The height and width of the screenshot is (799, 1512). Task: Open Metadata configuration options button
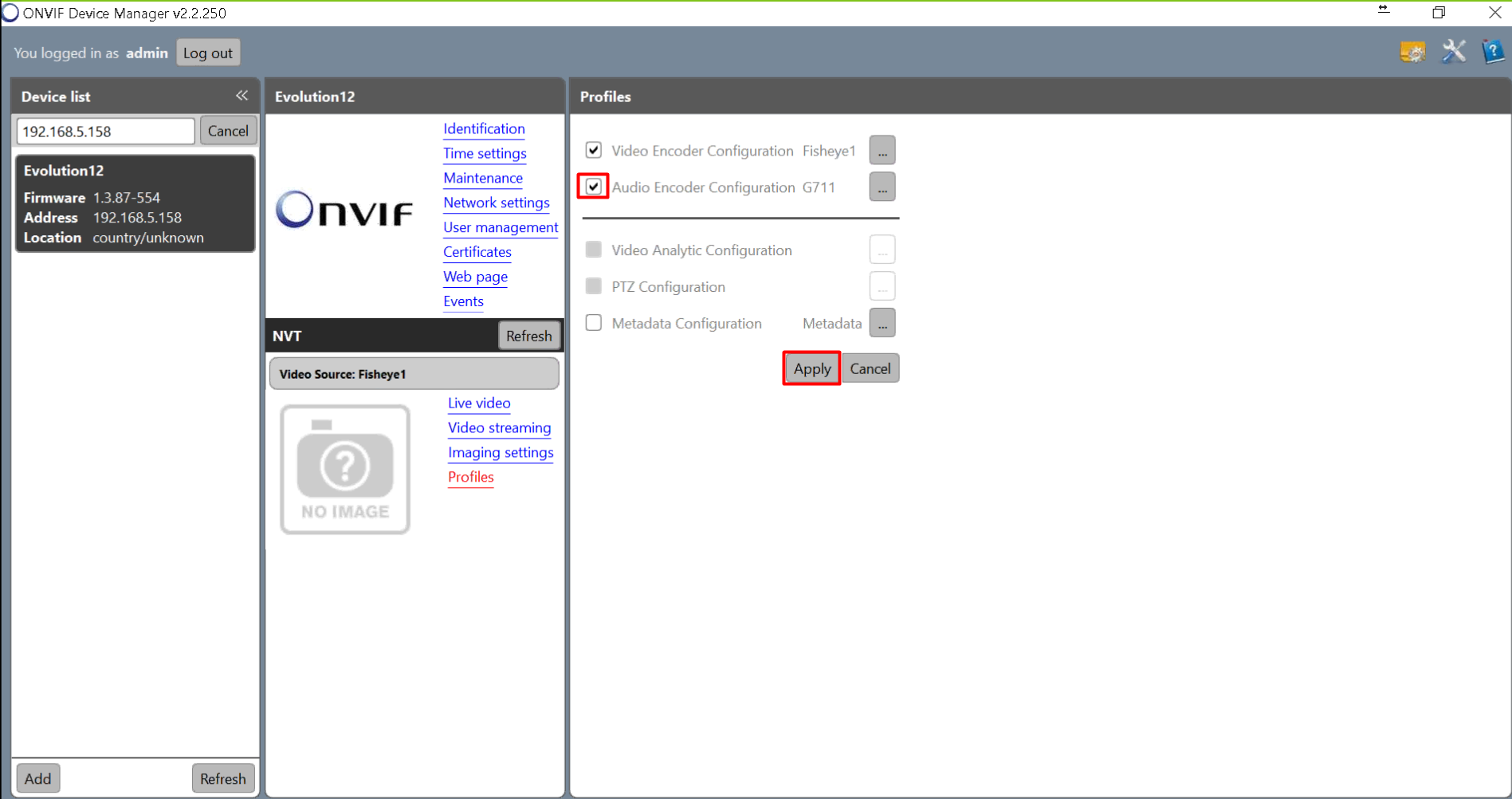pos(882,323)
